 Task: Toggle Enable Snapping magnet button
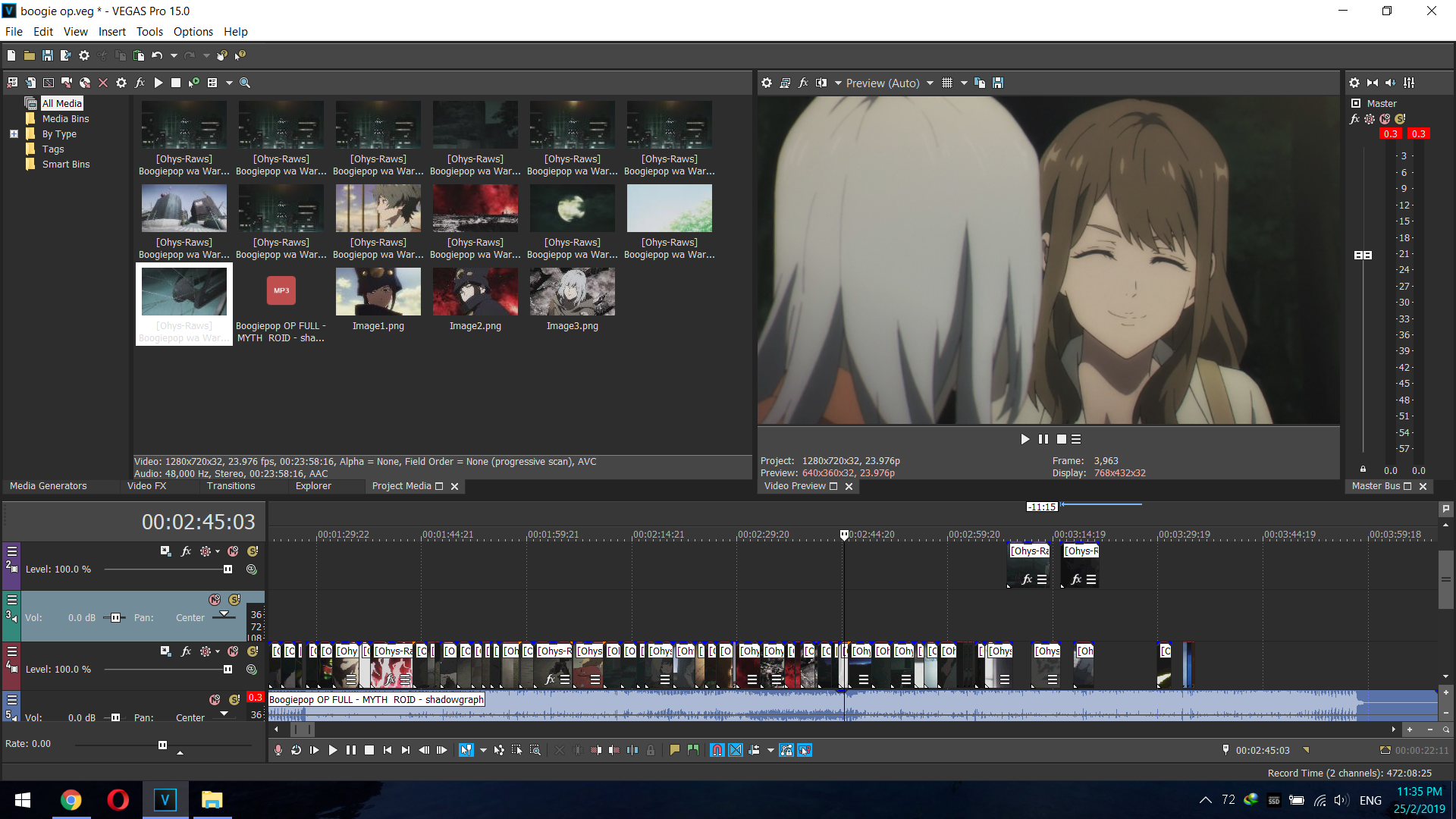click(717, 750)
